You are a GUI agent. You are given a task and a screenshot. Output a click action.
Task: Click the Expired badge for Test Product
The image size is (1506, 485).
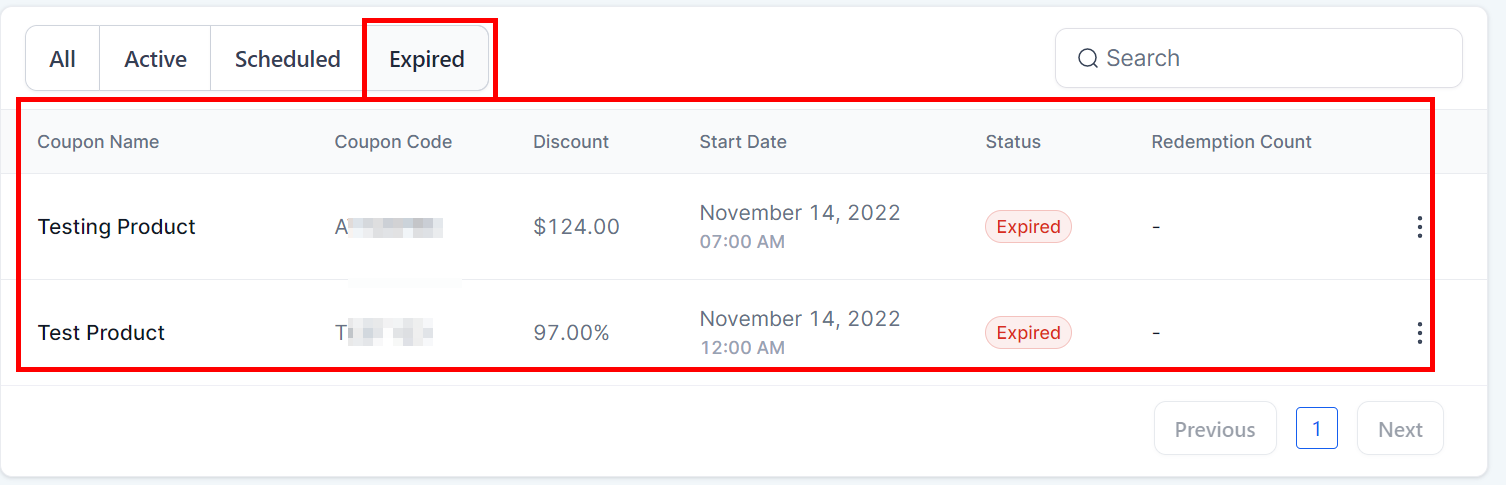pyautogui.click(x=1028, y=333)
